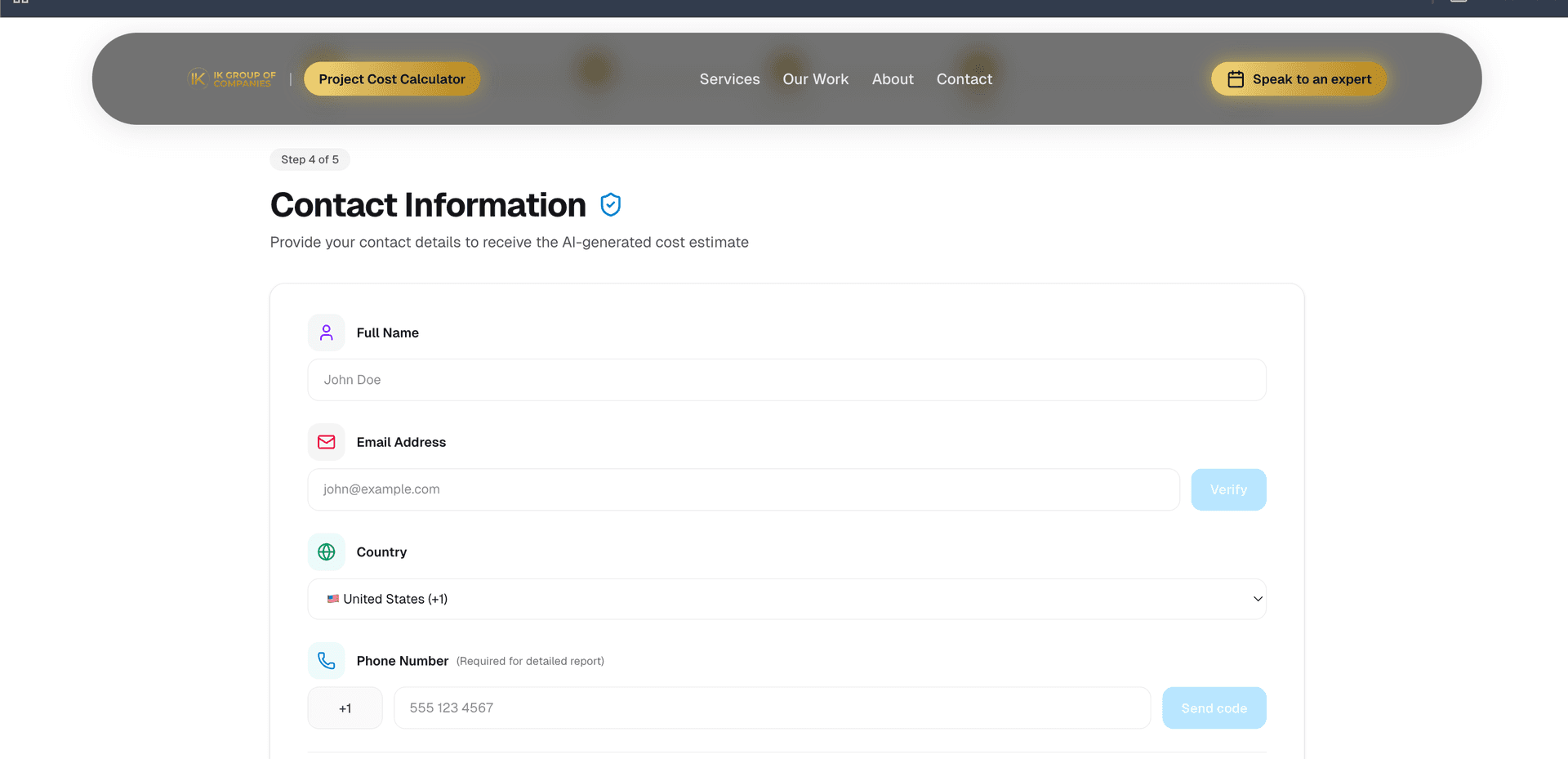Open the About nav link
Viewport: 1568px width, 759px height.
(x=893, y=79)
